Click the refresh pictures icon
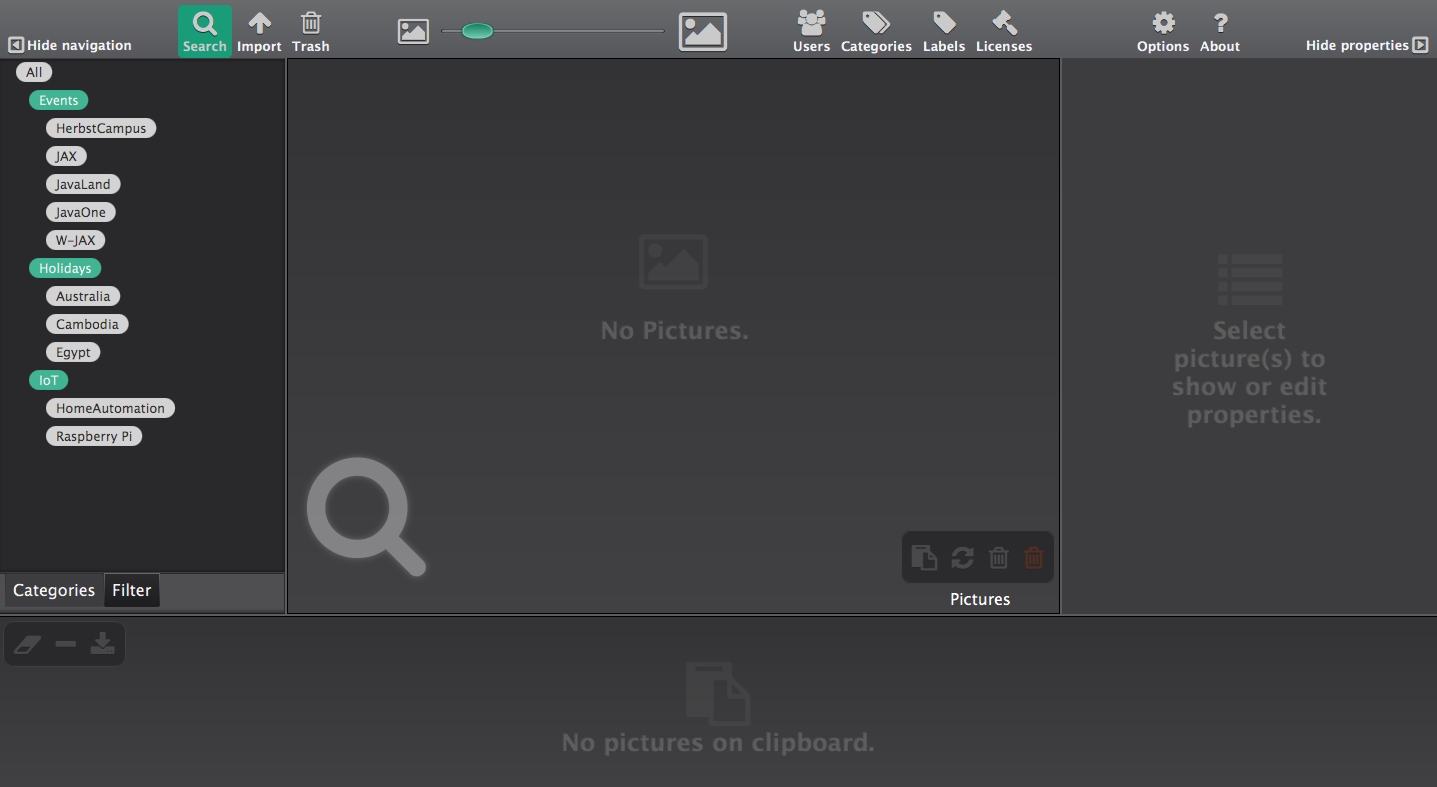Screen dimensions: 1437x787 pyautogui.click(x=962, y=558)
